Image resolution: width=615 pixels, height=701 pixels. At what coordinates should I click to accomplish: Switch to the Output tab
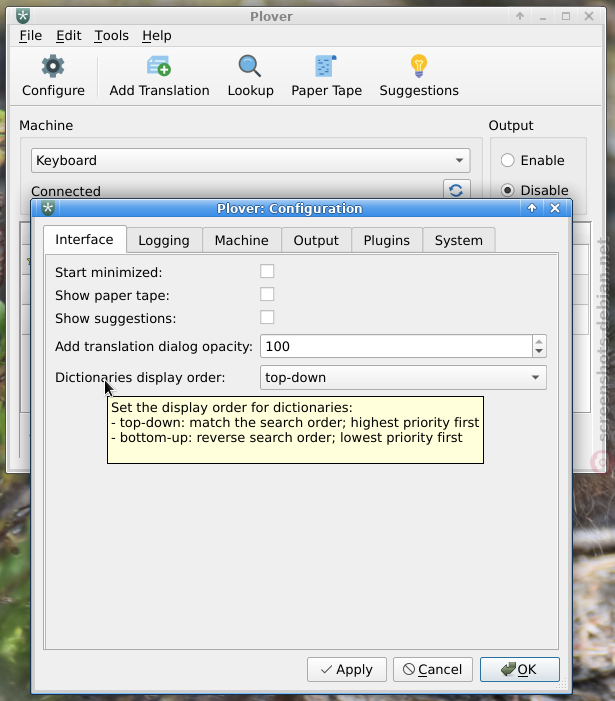[x=316, y=241]
